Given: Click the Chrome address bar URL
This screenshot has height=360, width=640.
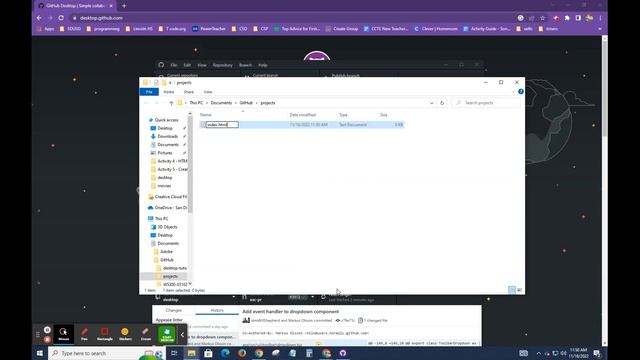Looking at the screenshot, I should point(101,18).
